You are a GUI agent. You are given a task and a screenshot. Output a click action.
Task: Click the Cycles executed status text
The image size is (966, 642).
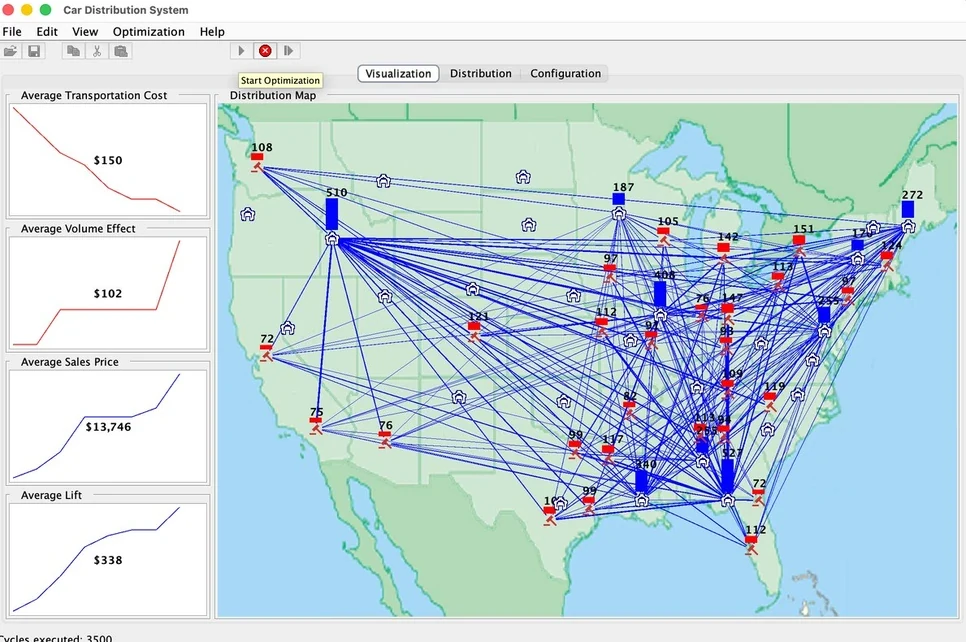click(x=55, y=638)
